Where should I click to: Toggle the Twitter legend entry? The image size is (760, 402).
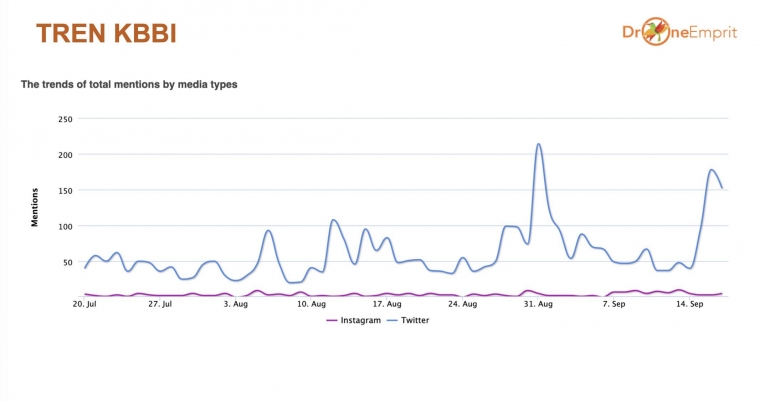[408, 320]
